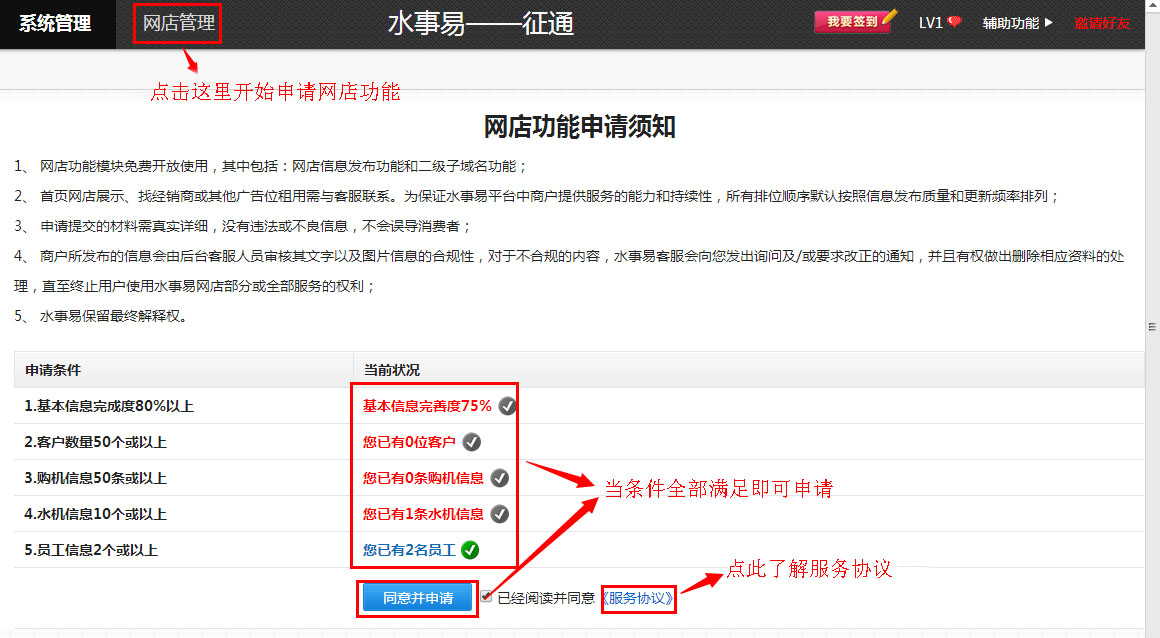
Task: Click the pencil icon on 我要签到
Action: (x=890, y=17)
